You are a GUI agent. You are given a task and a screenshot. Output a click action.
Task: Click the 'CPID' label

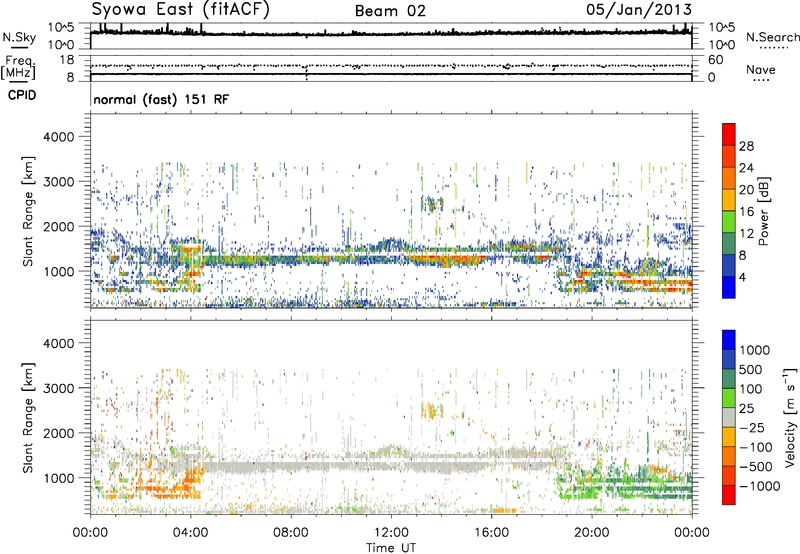tap(22, 95)
